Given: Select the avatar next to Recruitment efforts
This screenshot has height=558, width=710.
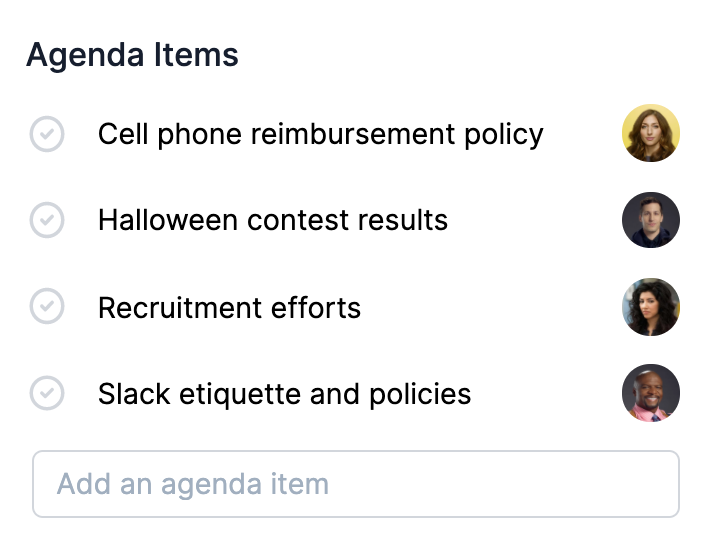Looking at the screenshot, I should 651,307.
